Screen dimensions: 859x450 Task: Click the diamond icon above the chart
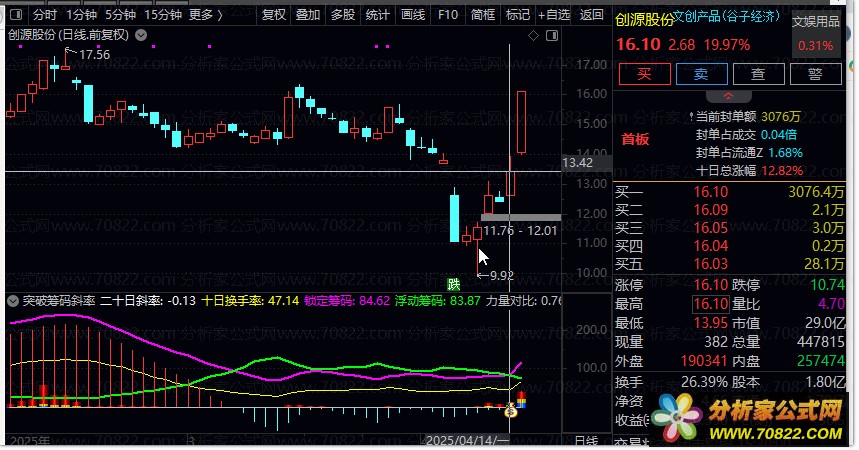click(533, 36)
